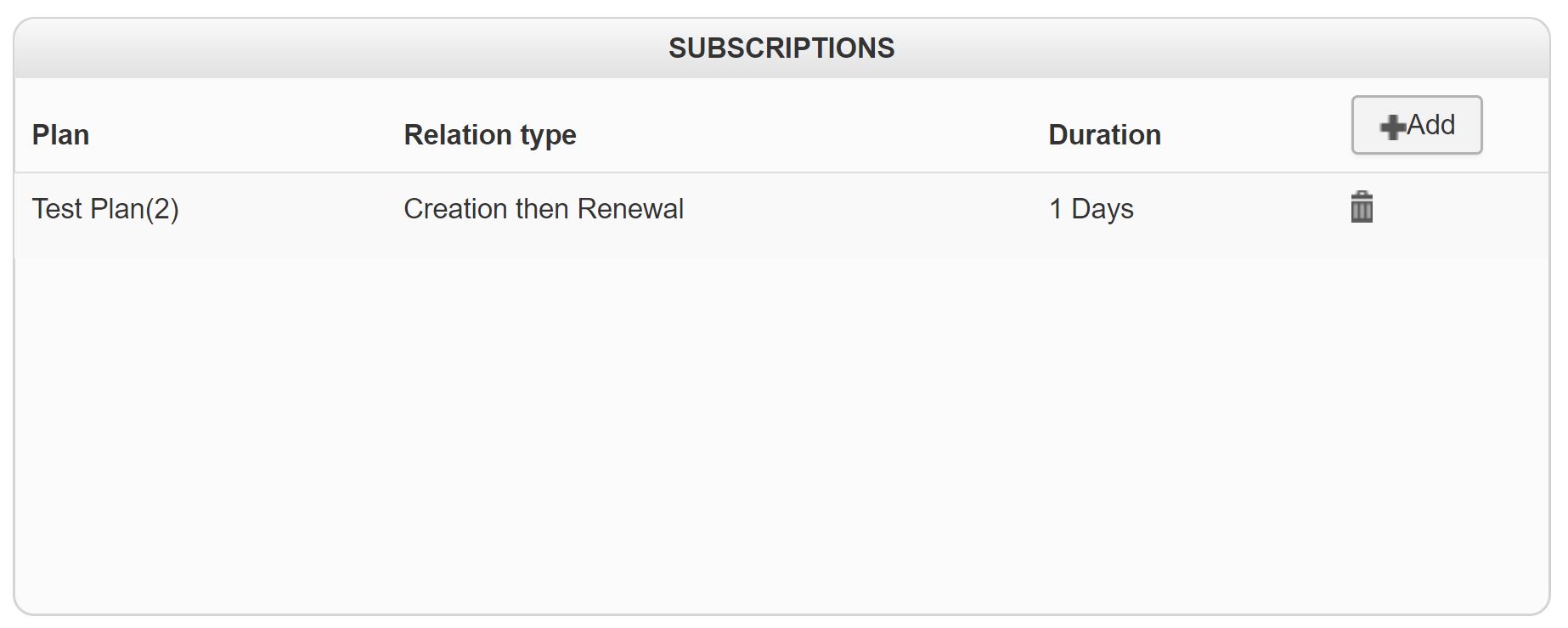The image size is (1568, 628).
Task: Select the Relation type column header
Action: click(x=489, y=134)
